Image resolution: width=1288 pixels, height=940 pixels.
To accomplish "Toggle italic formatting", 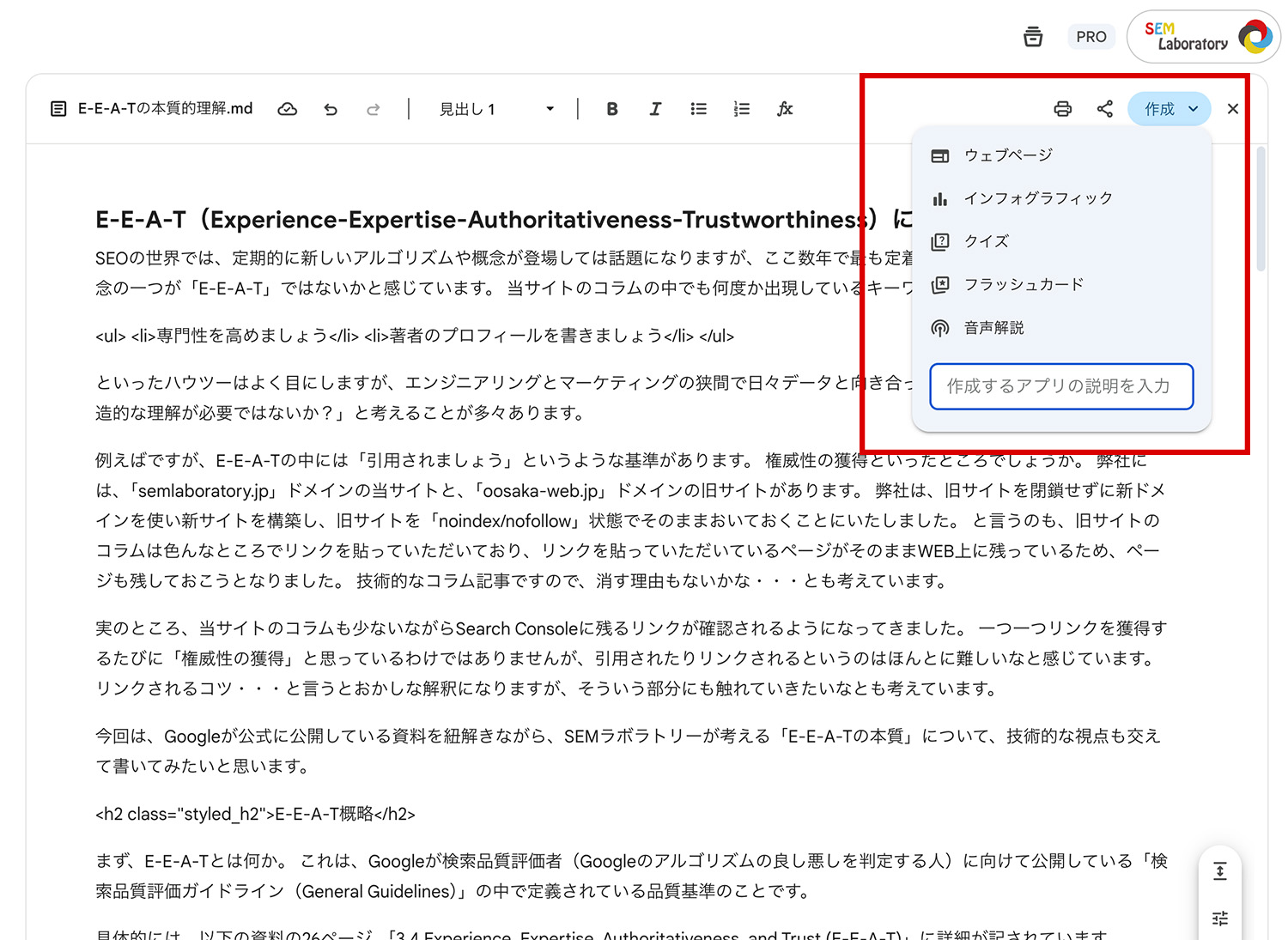I will (655, 109).
